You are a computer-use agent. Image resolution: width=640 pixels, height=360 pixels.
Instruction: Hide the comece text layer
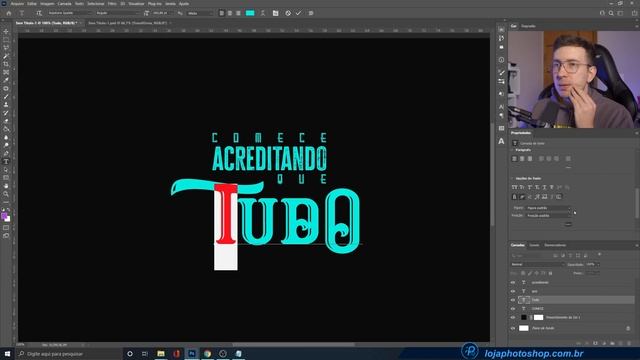tap(513, 309)
